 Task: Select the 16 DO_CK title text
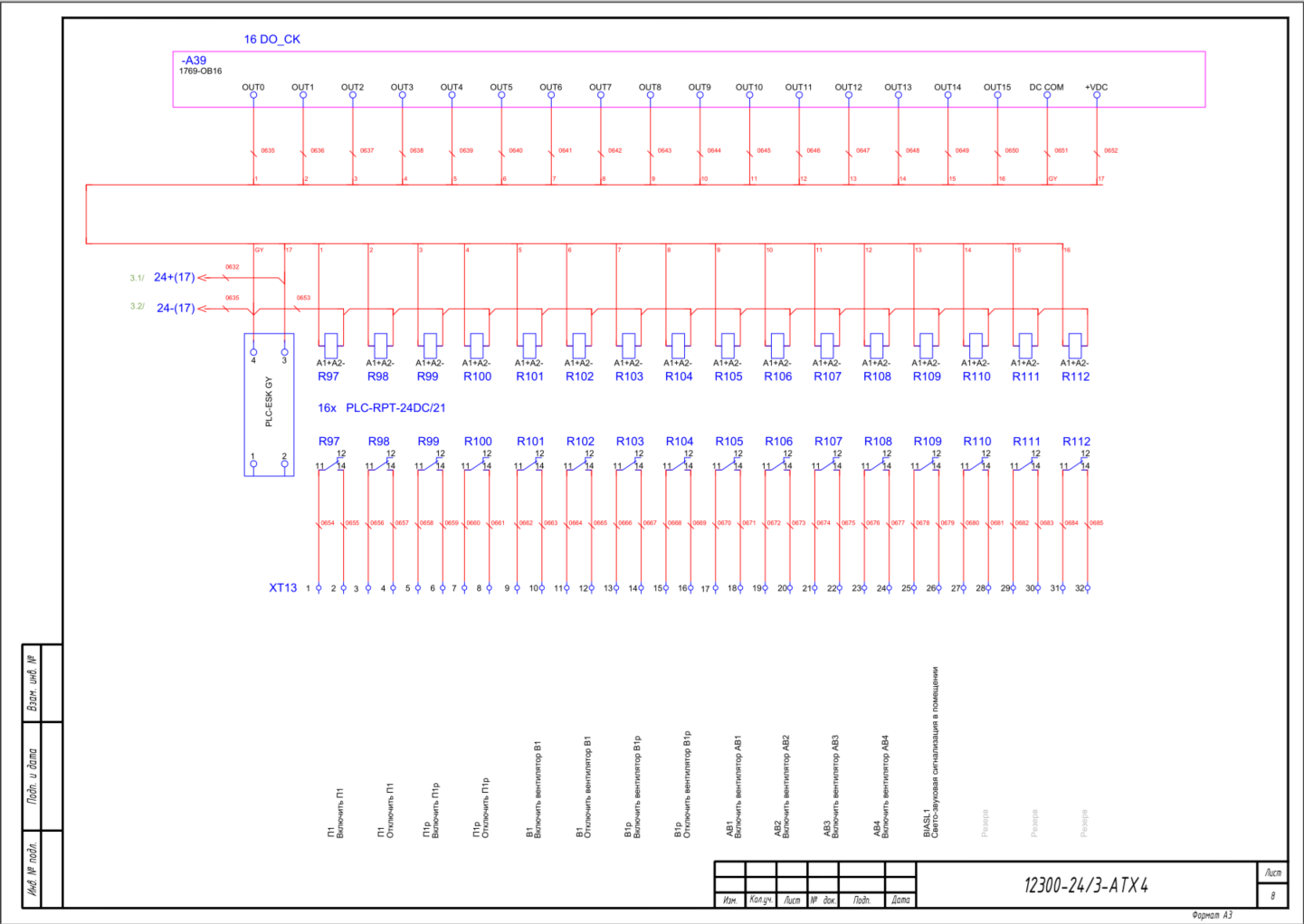pos(271,39)
